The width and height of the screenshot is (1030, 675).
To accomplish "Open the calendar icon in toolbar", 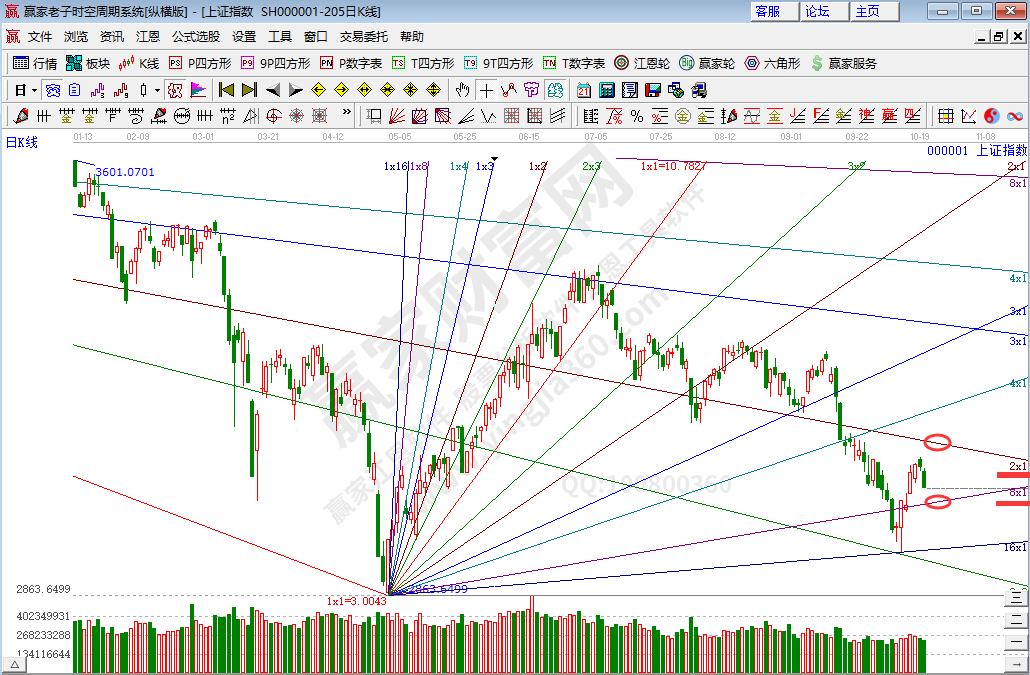I will pos(582,90).
